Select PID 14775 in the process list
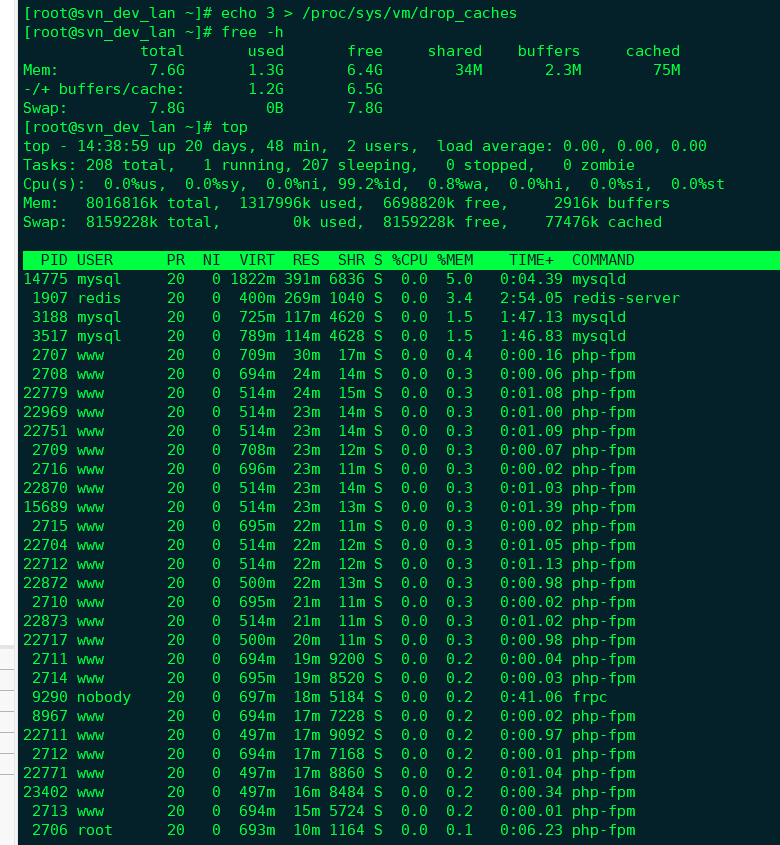780x845 pixels. coord(45,279)
